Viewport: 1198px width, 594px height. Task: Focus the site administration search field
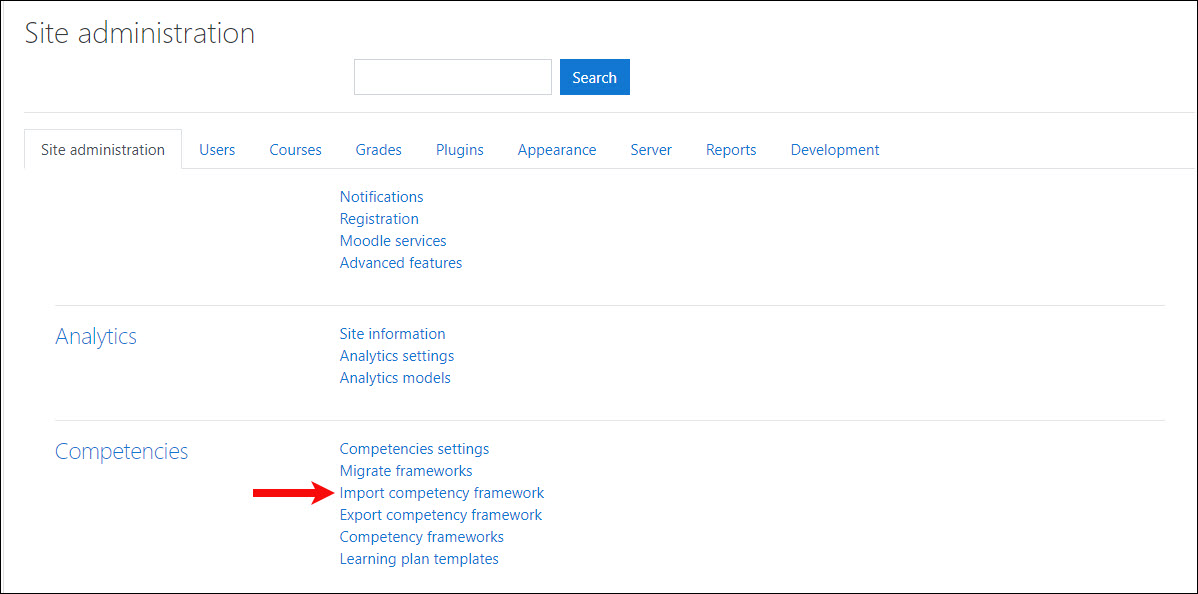[x=452, y=77]
